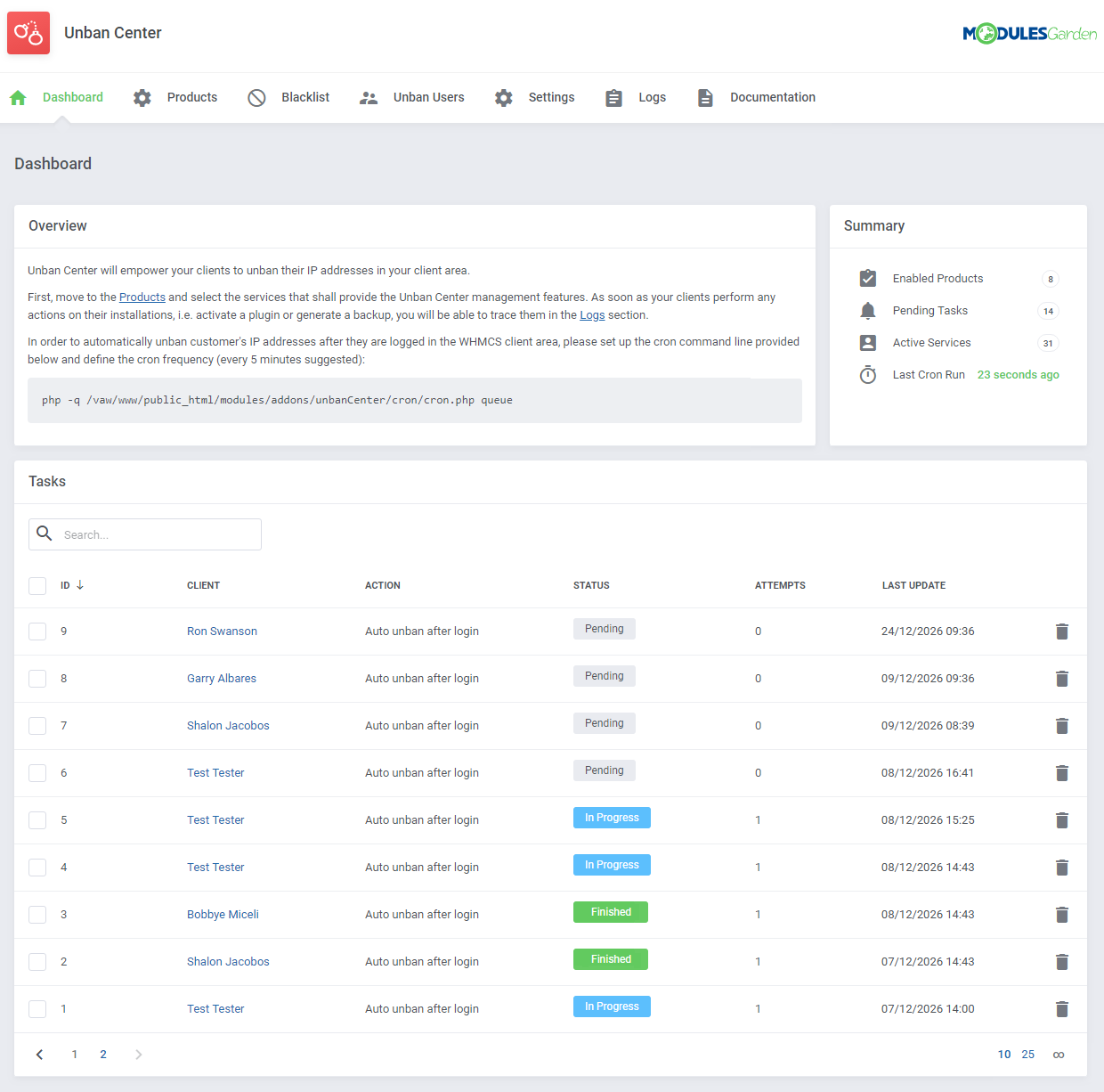Click the Documentation document icon

point(705,97)
